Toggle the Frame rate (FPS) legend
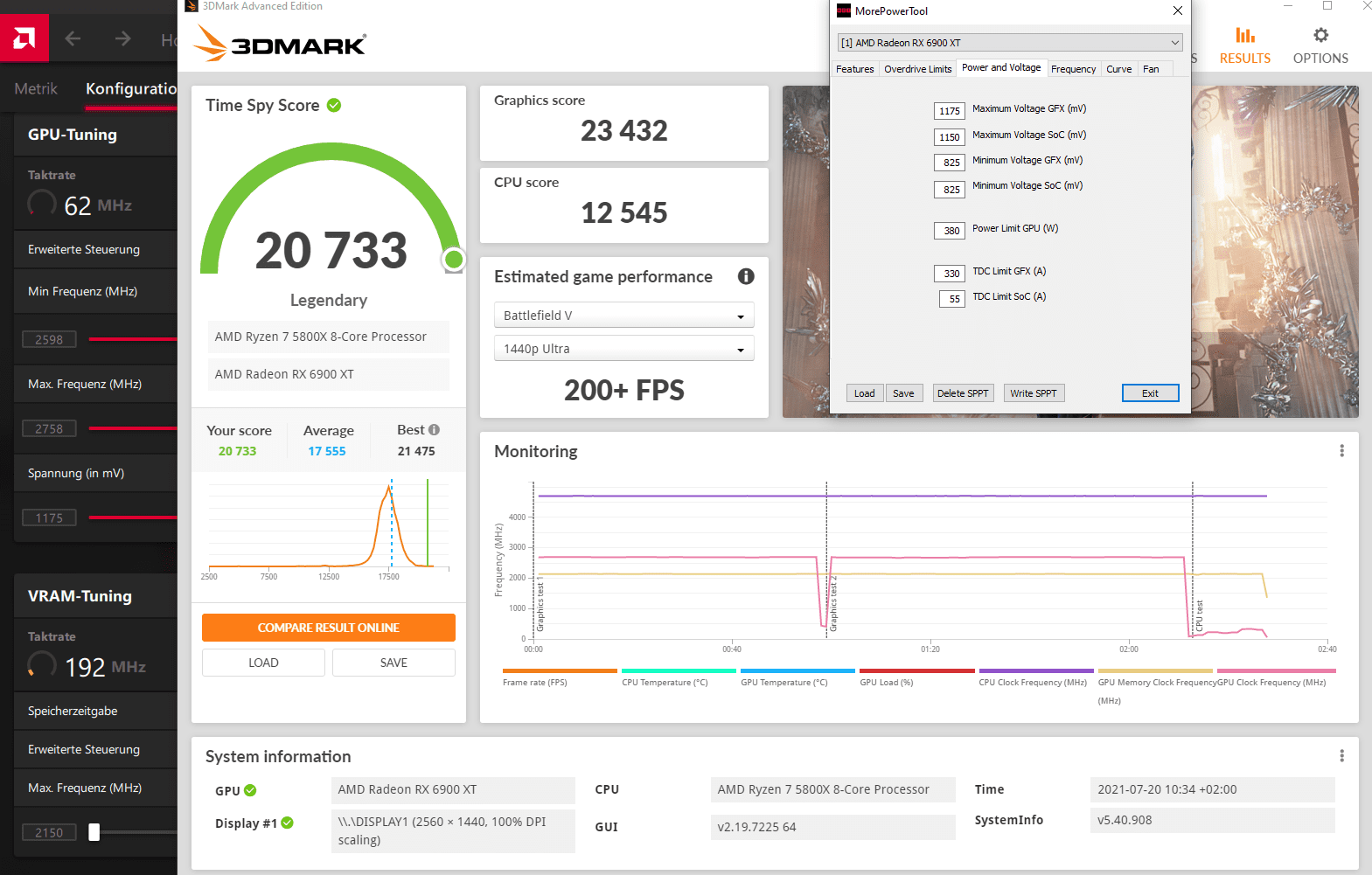Image resolution: width=1372 pixels, height=875 pixels. [x=560, y=678]
